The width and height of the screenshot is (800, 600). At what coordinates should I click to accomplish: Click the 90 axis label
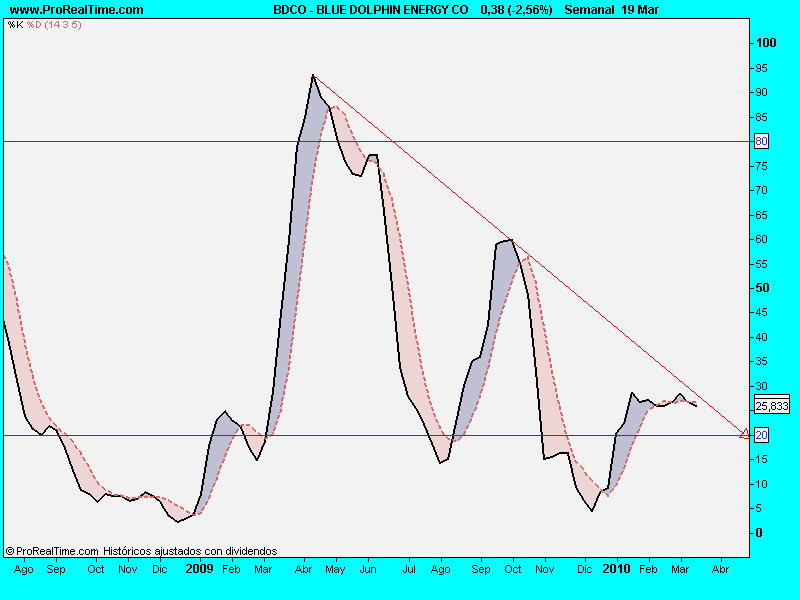tap(761, 92)
